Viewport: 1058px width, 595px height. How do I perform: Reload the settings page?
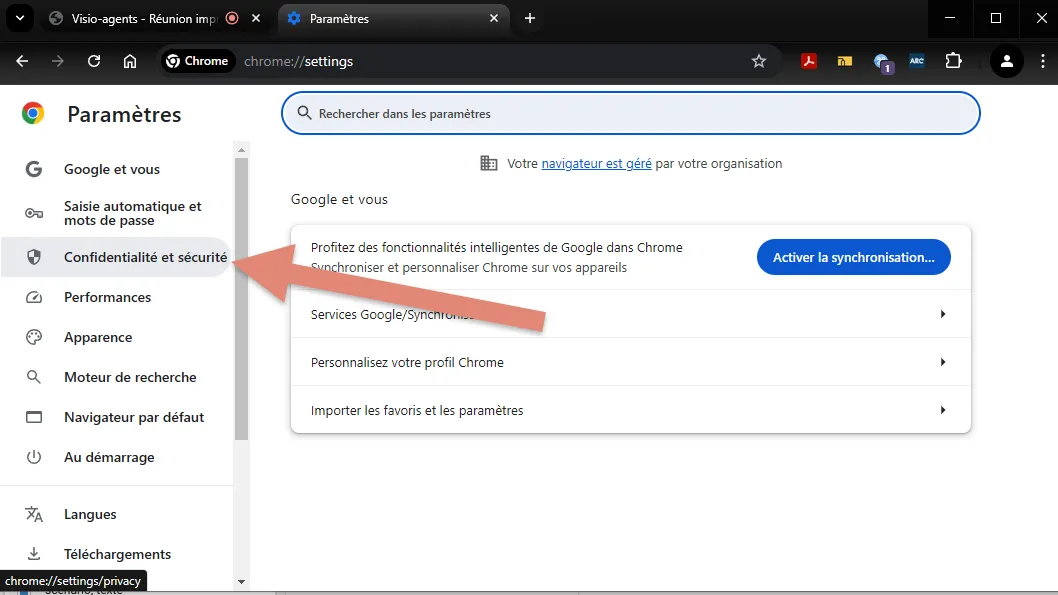94,61
